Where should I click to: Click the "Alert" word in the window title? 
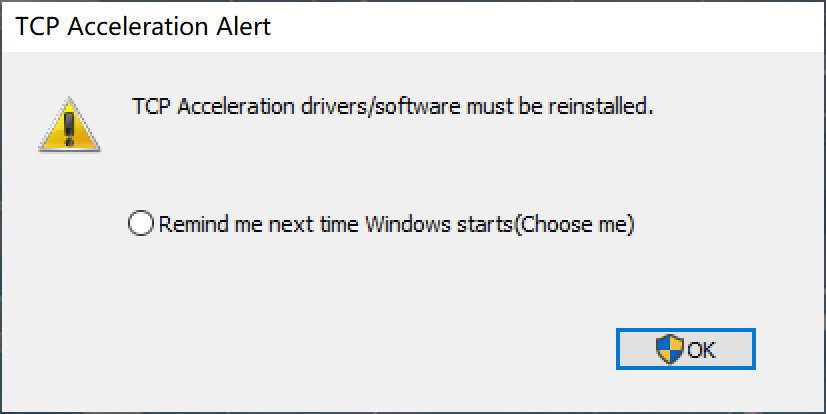(x=243, y=26)
